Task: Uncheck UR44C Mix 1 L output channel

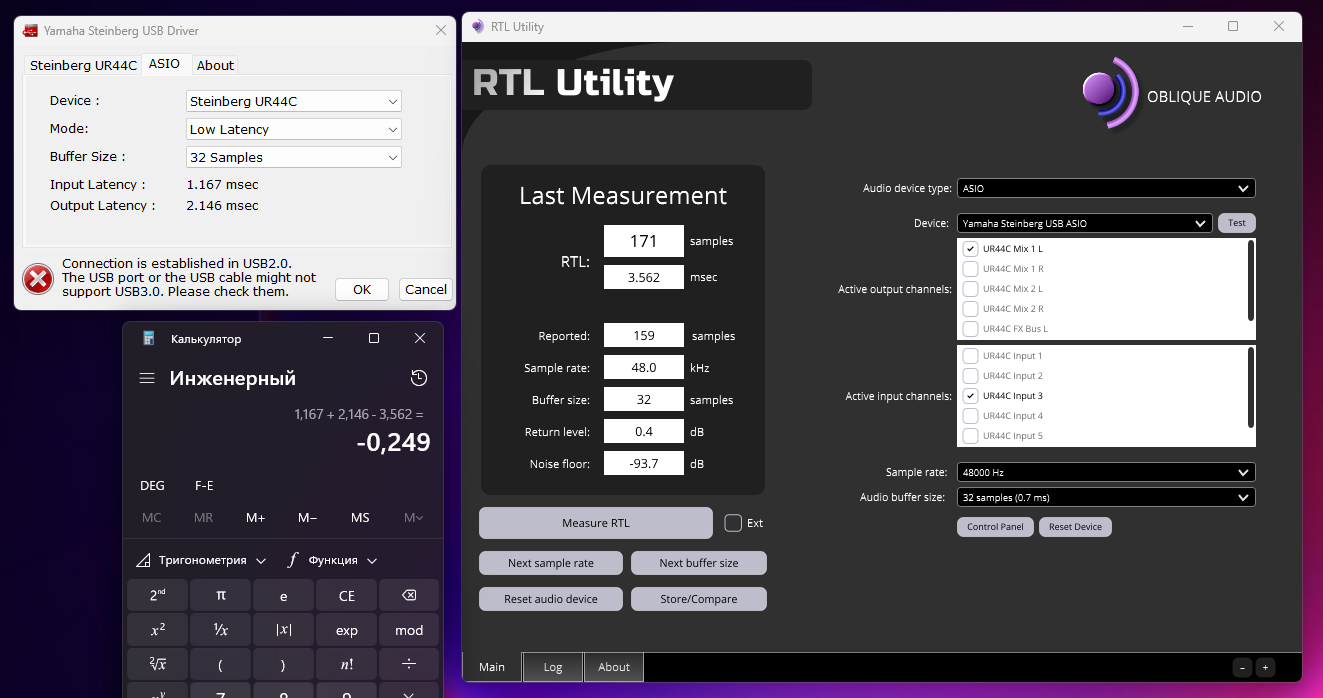Action: point(970,249)
